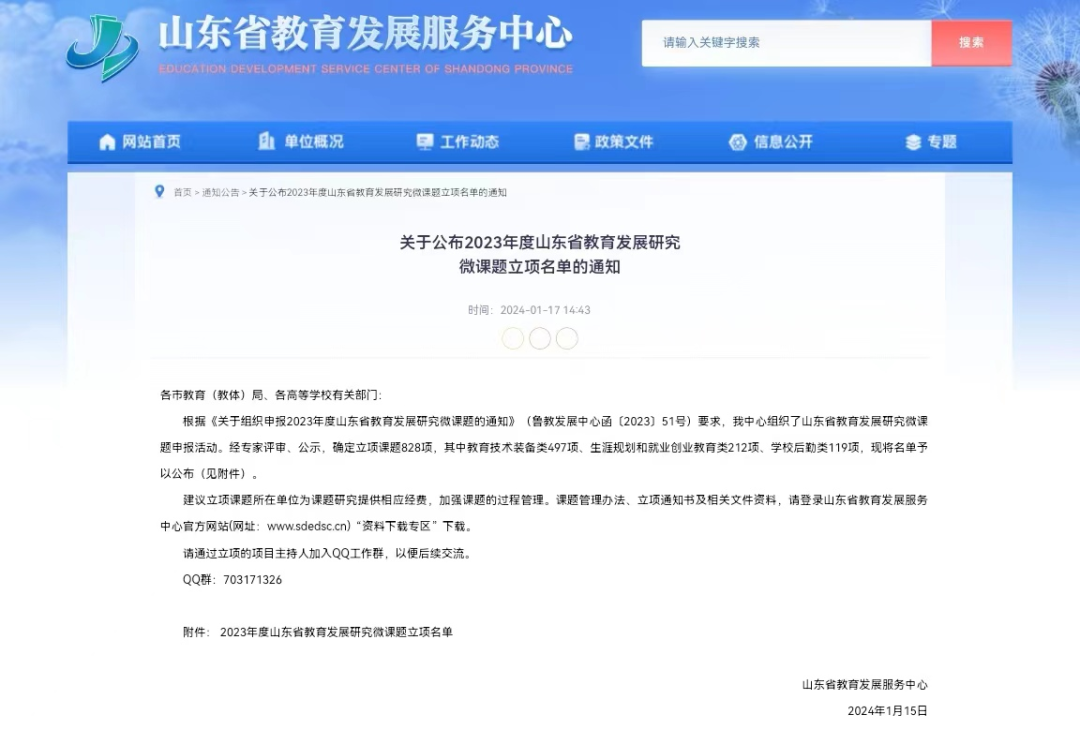Click the leftmost circular share button
1080x729 pixels.
[513, 338]
